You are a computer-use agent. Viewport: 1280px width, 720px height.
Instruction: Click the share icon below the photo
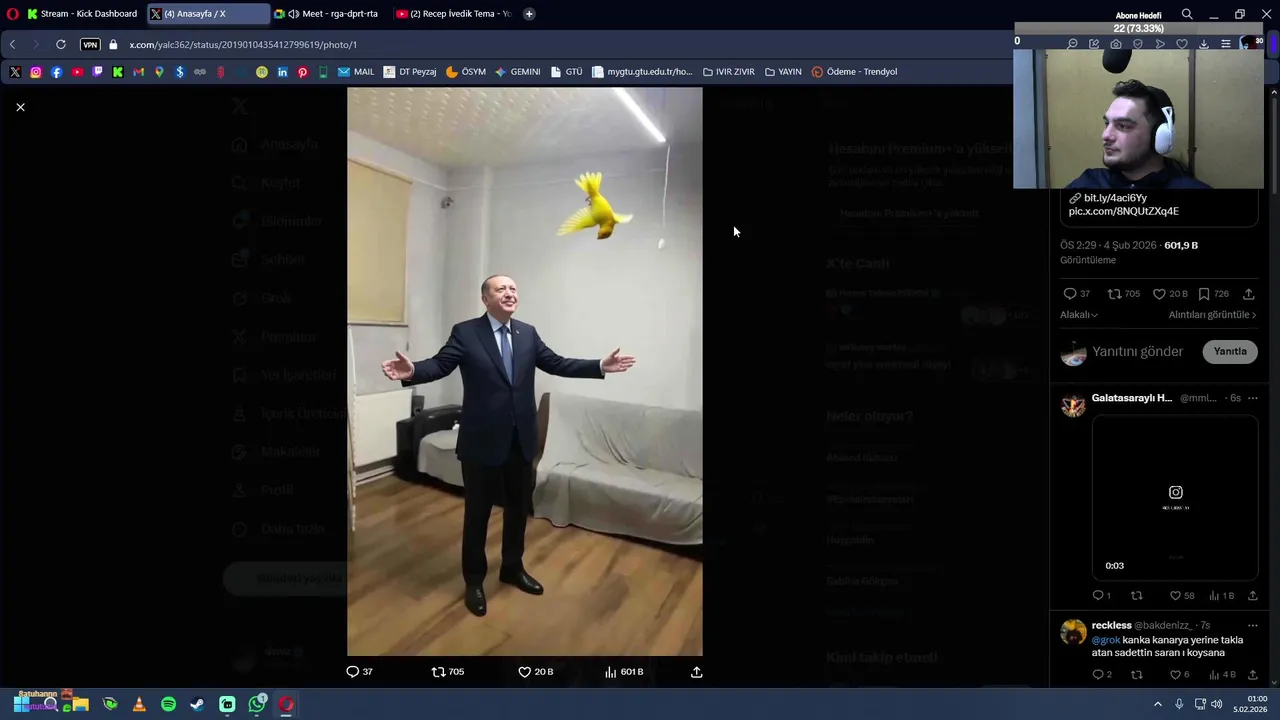(697, 672)
